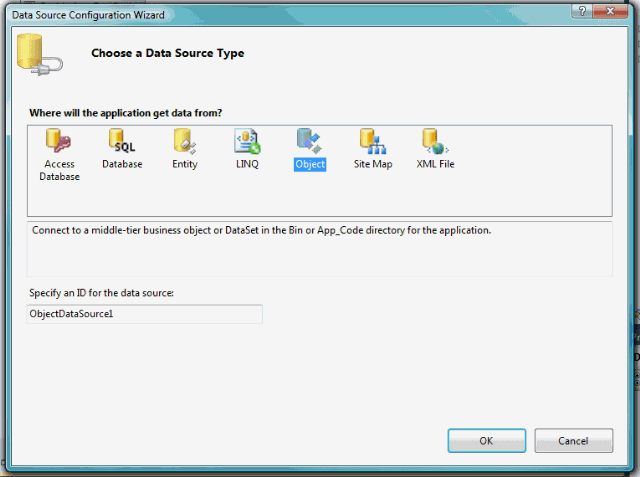Click the "LINQ" label
Screen dimensions: 640x477
point(247,164)
